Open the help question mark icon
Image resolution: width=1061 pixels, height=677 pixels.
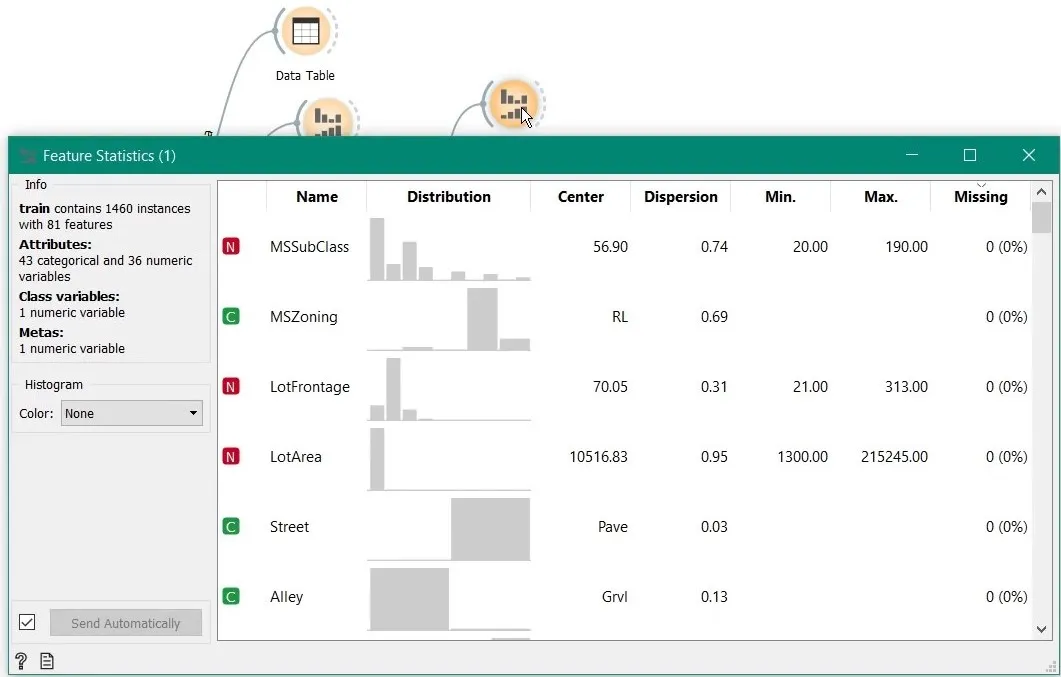point(21,661)
